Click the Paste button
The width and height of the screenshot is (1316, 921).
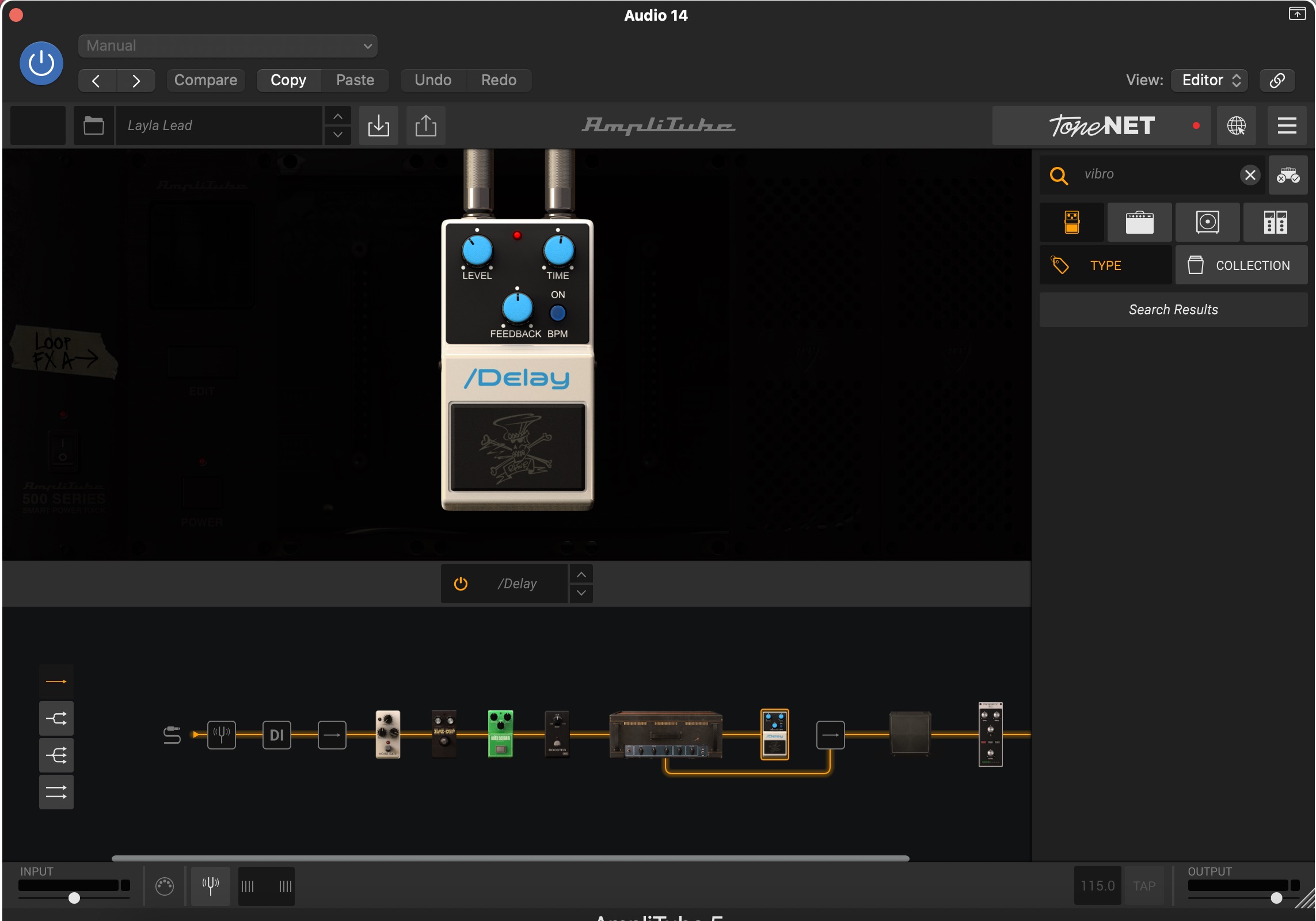[x=355, y=80]
